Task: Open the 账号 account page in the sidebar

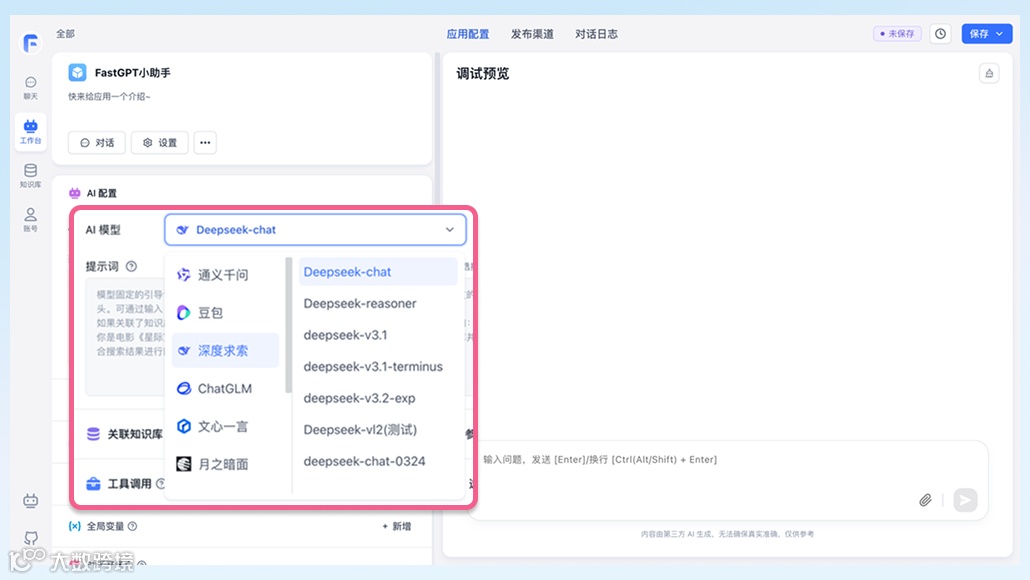Action: pyautogui.click(x=30, y=220)
